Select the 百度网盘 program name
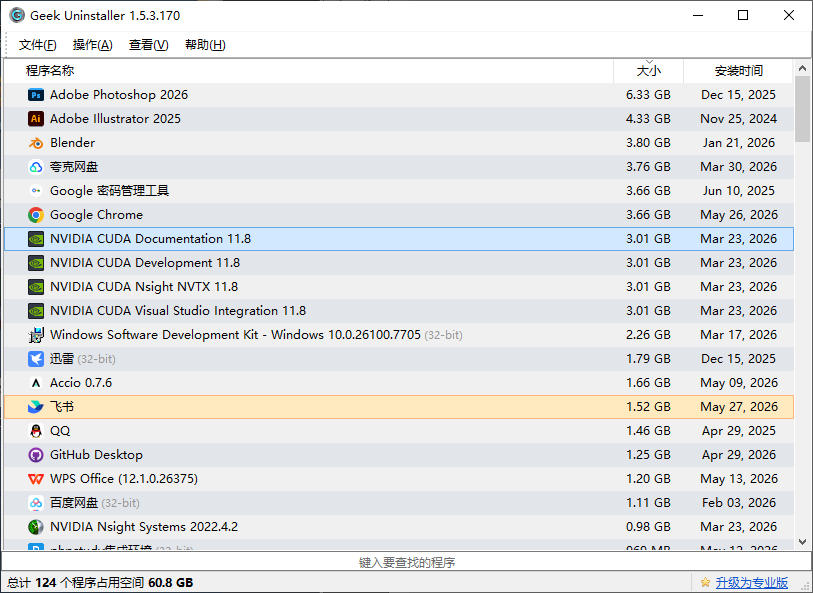The image size is (813, 593). (x=74, y=503)
